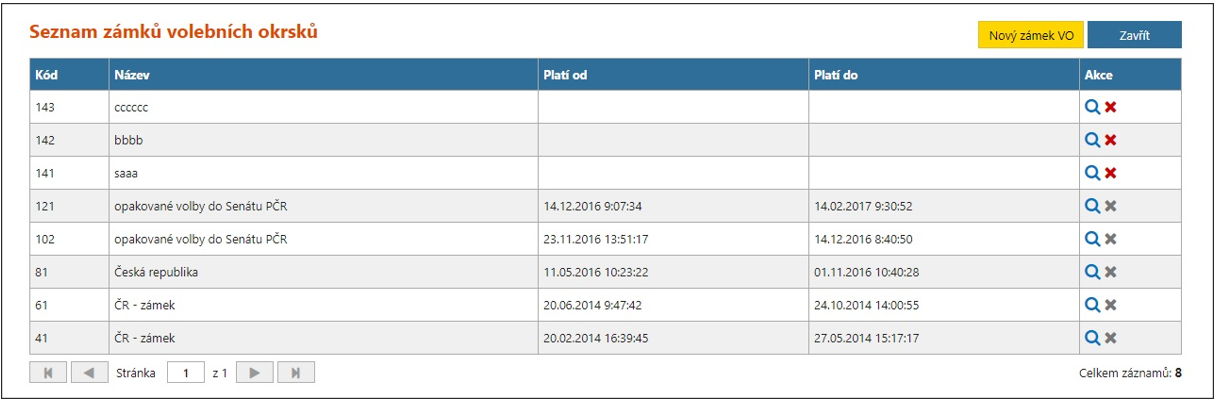
Task: Click the grey delete icon for record 81
Action: click(1110, 272)
